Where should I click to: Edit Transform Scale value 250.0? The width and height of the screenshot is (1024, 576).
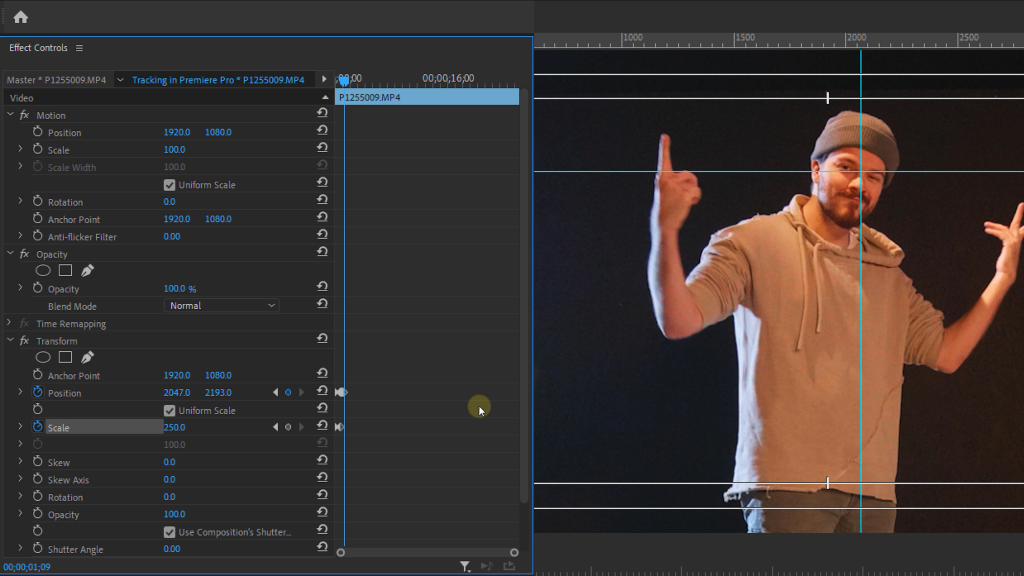click(174, 427)
